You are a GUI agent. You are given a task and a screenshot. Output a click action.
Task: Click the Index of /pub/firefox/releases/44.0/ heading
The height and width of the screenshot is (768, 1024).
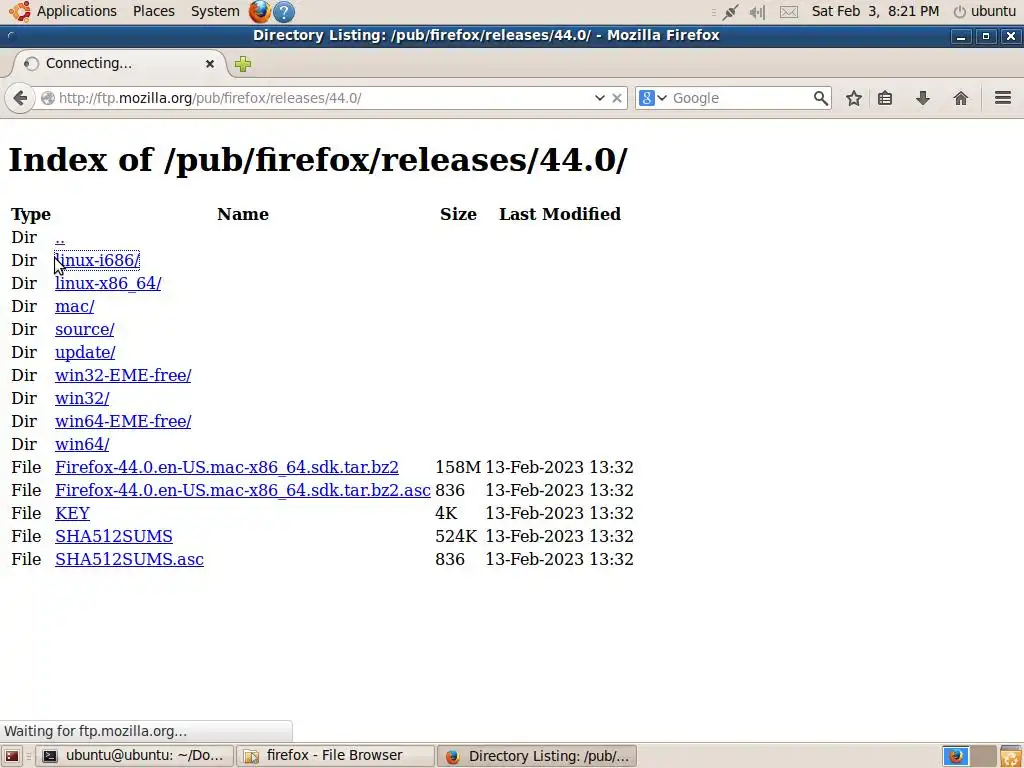coord(318,160)
